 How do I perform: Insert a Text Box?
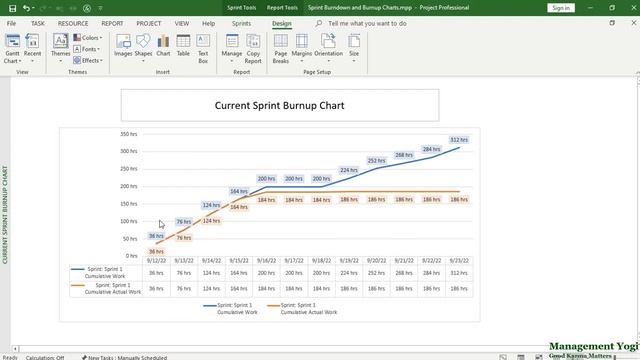203,49
